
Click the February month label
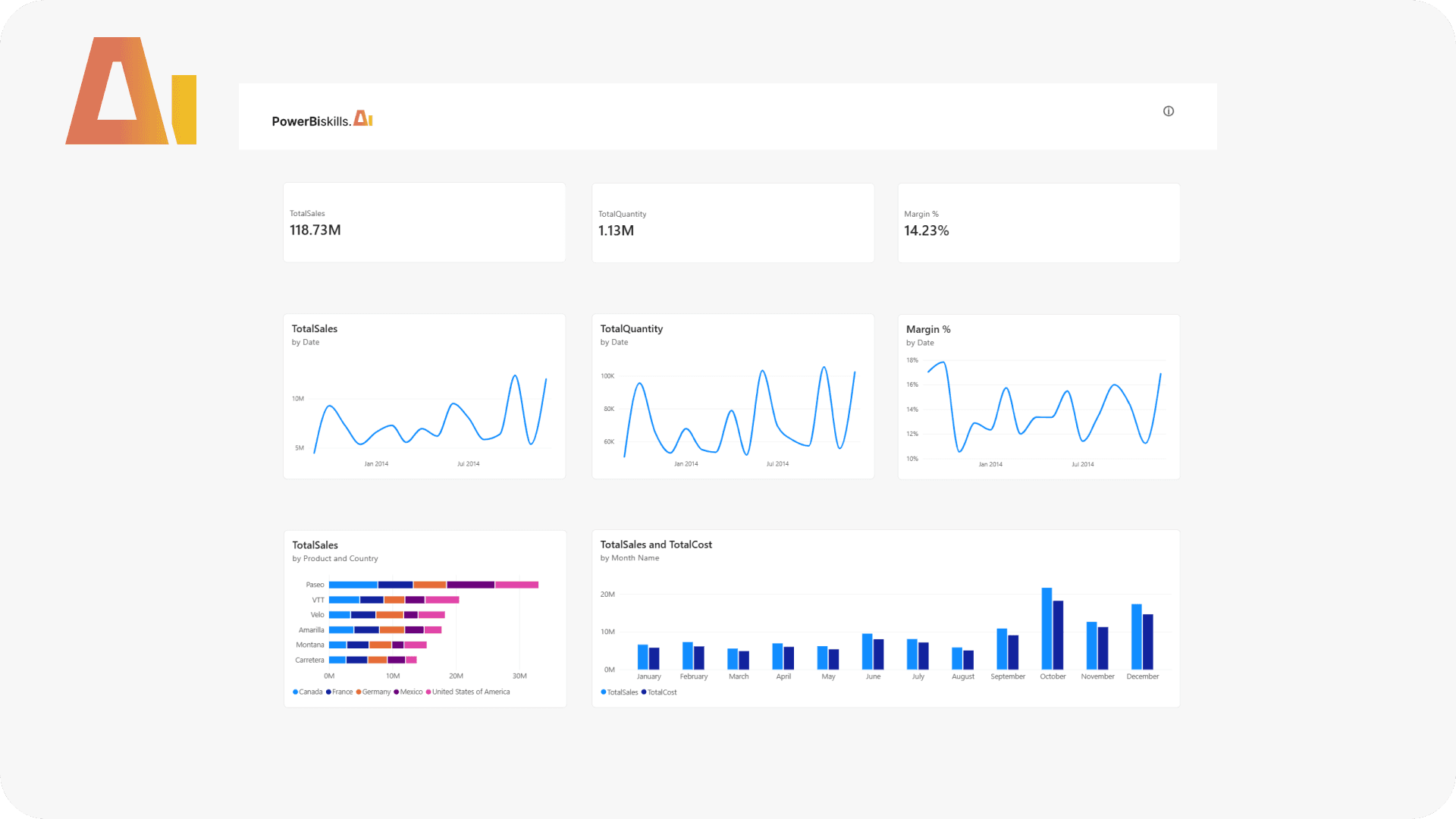[693, 676]
